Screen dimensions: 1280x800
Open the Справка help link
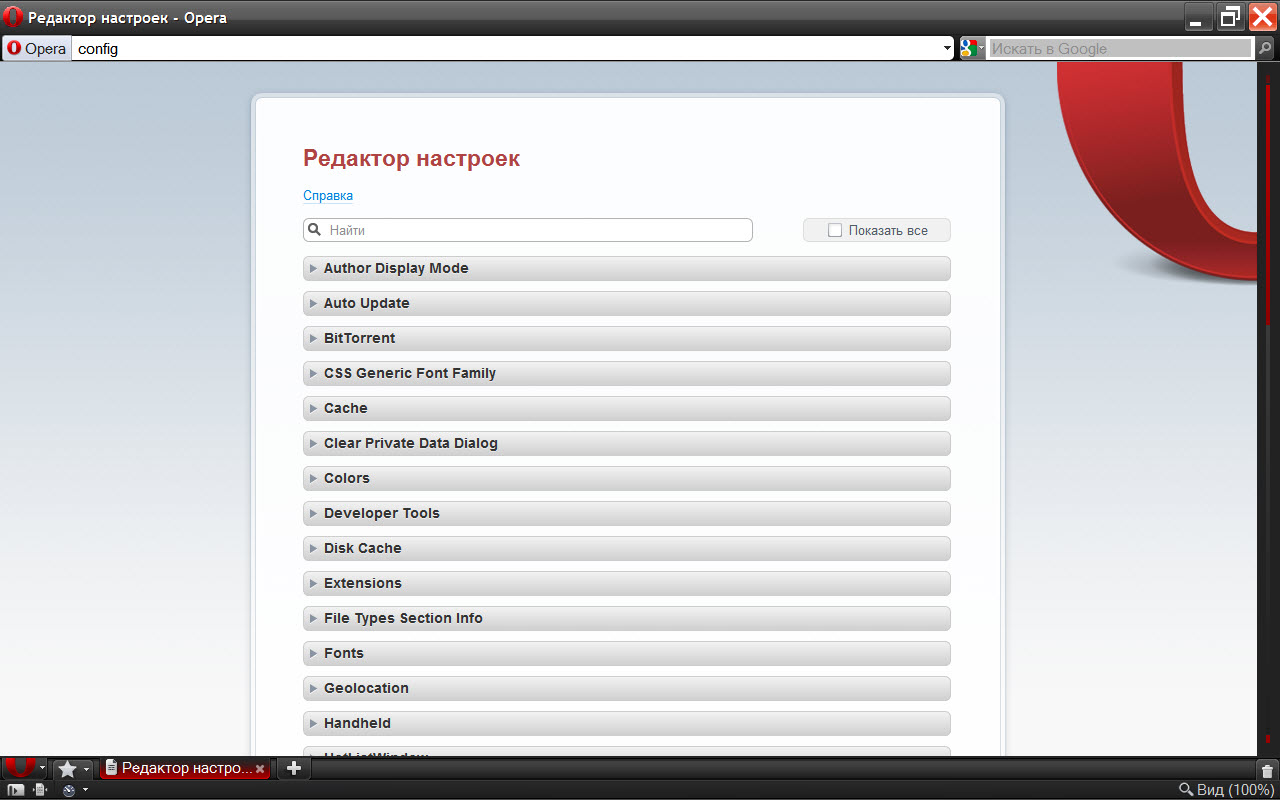(328, 196)
